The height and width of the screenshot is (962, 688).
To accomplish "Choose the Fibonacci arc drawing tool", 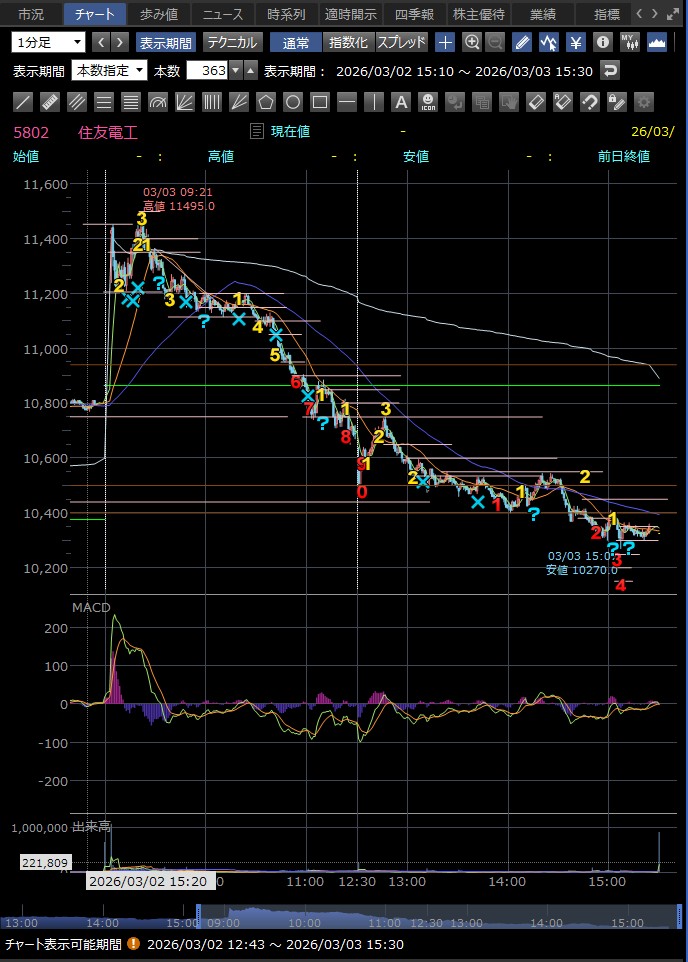I will [157, 102].
